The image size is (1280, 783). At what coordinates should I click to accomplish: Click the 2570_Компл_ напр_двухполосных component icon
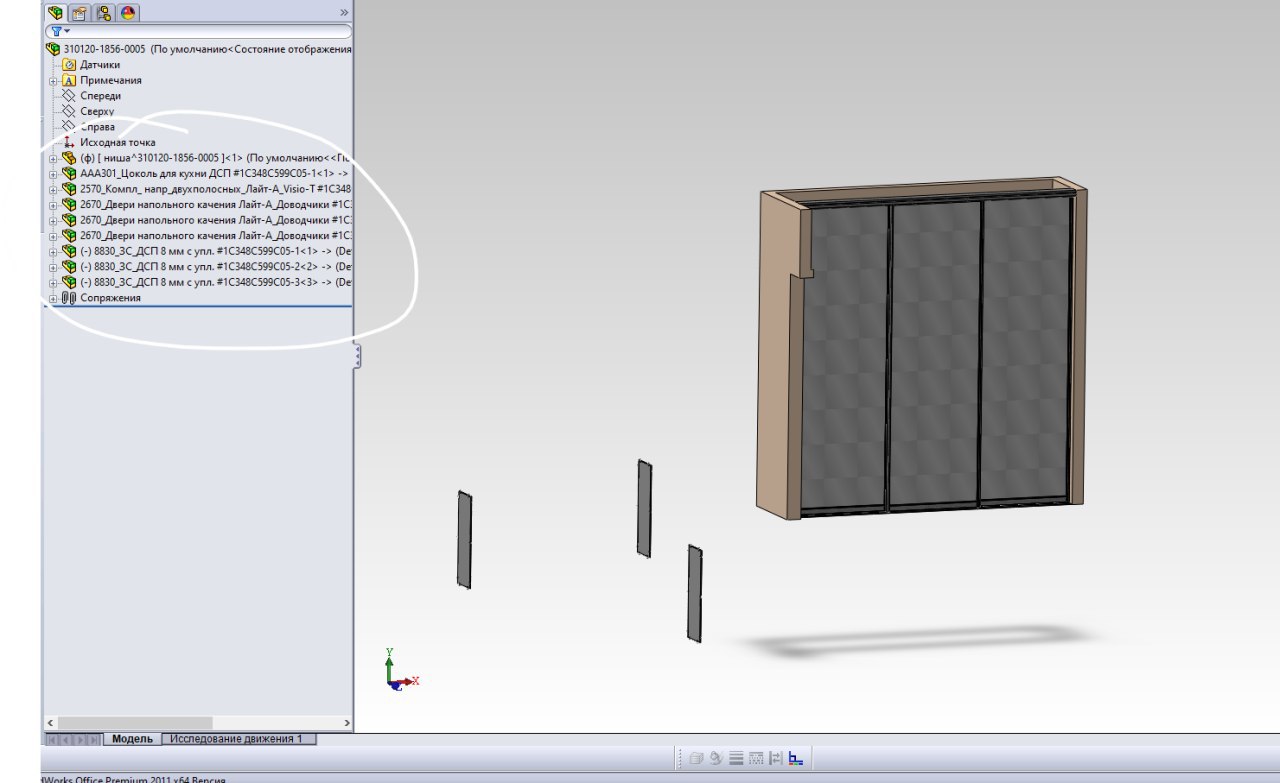(x=69, y=189)
